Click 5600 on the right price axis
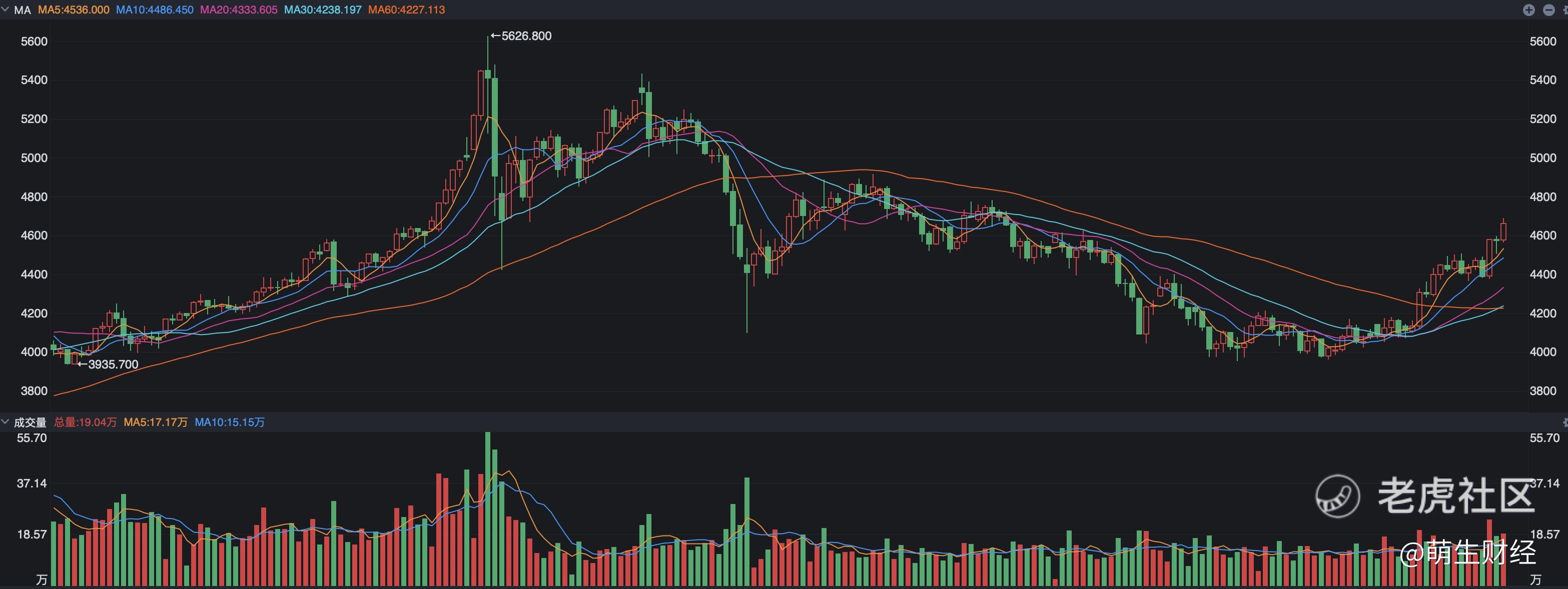Image resolution: width=1568 pixels, height=589 pixels. pyautogui.click(x=1543, y=41)
